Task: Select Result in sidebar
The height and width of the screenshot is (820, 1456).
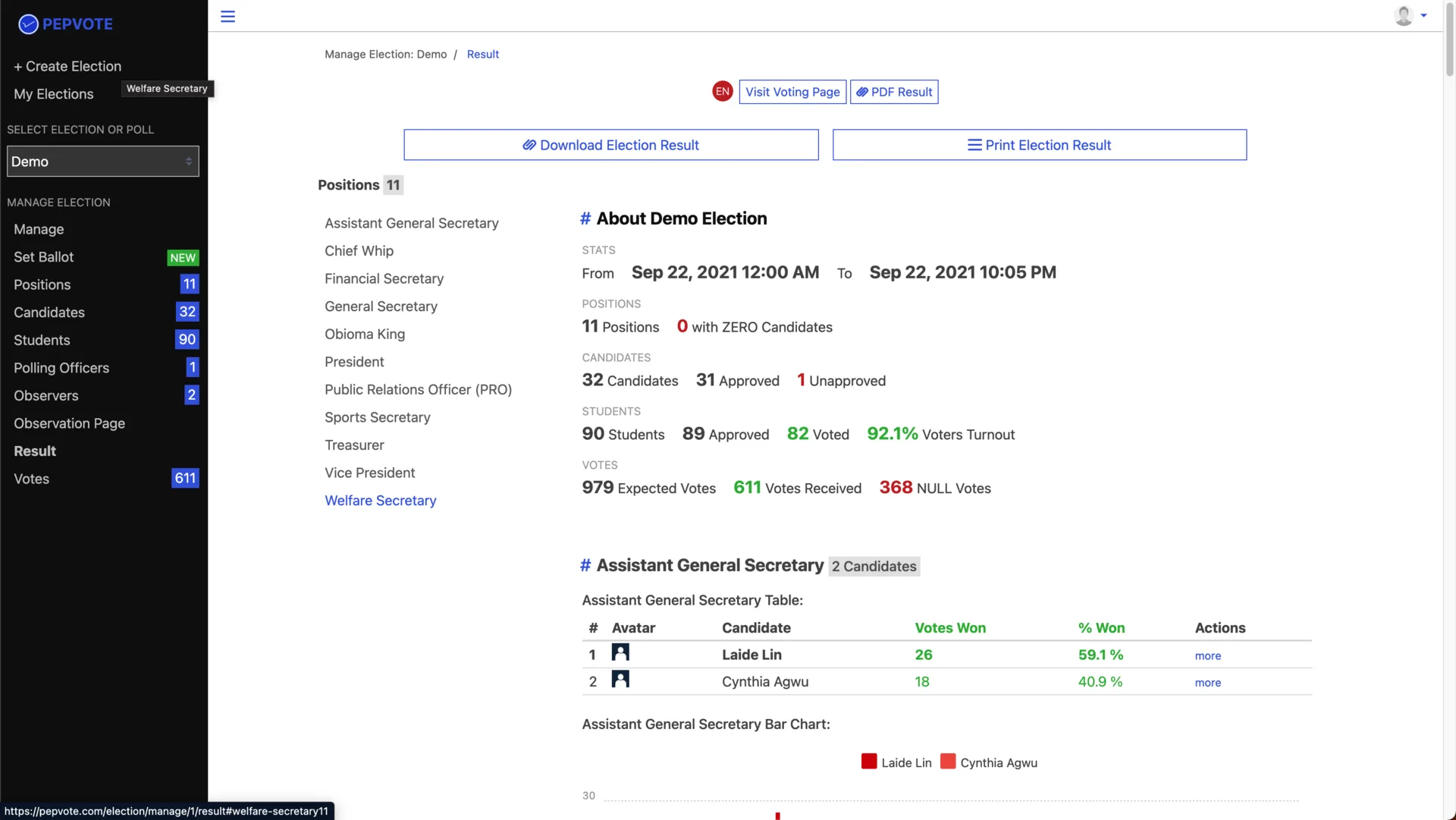Action: (x=35, y=451)
